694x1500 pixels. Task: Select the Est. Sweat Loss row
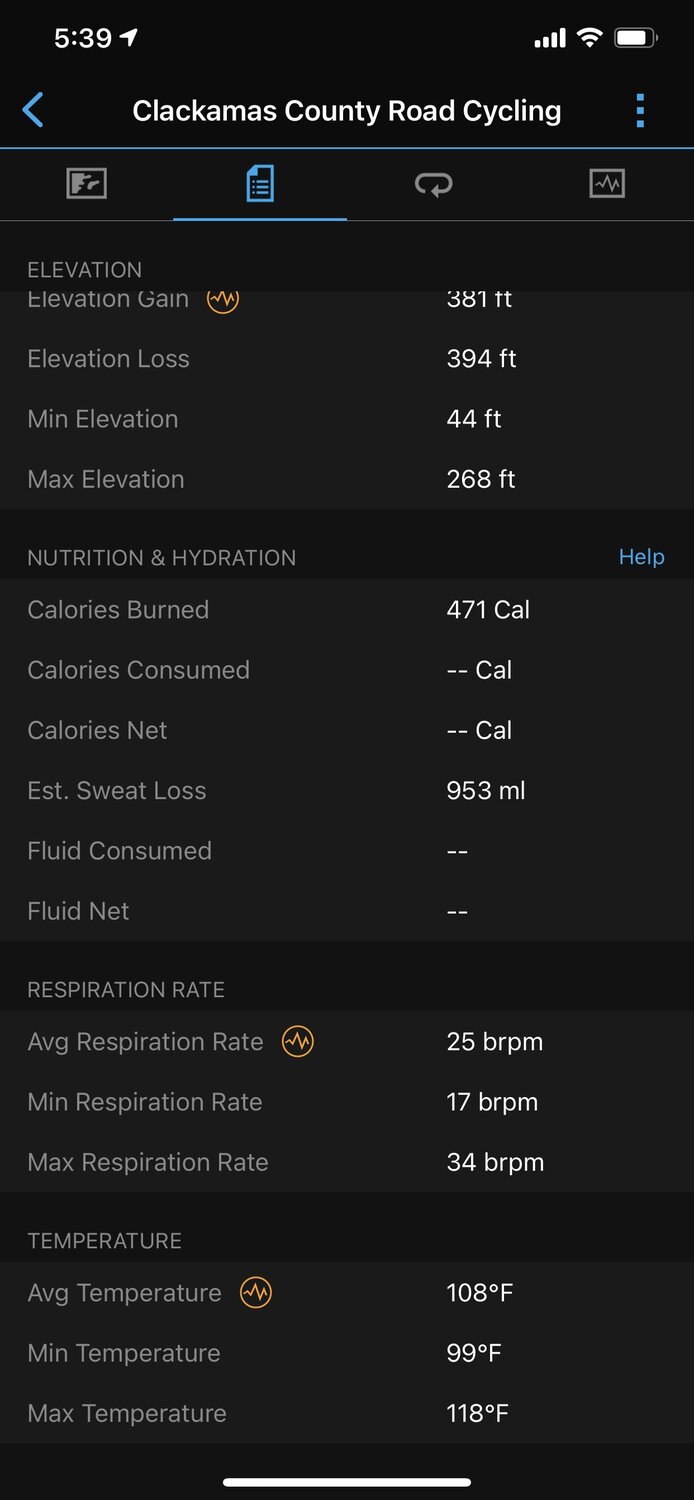pos(347,791)
